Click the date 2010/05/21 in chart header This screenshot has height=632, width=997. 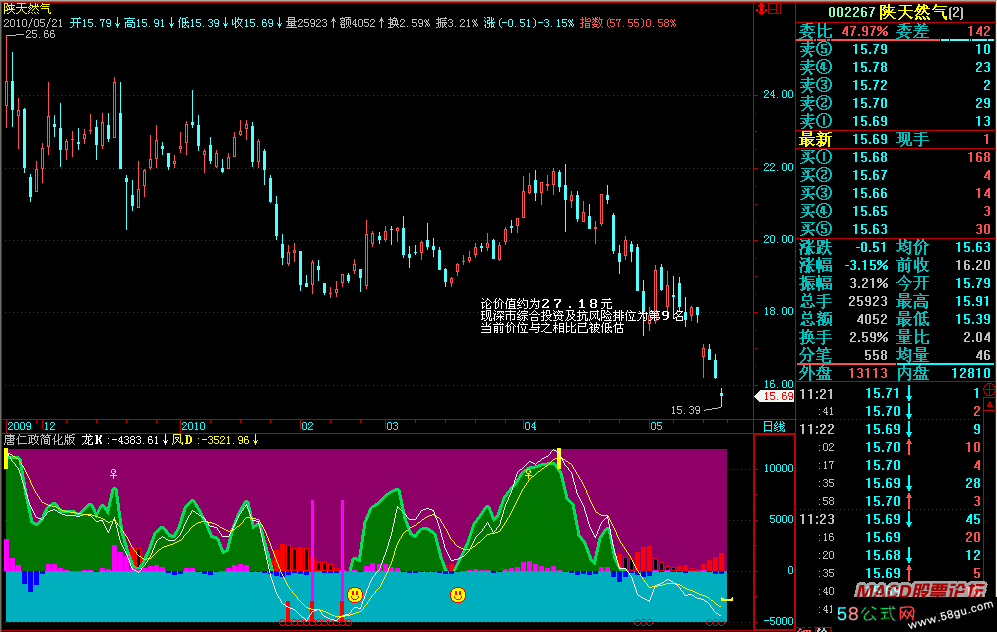(33, 23)
